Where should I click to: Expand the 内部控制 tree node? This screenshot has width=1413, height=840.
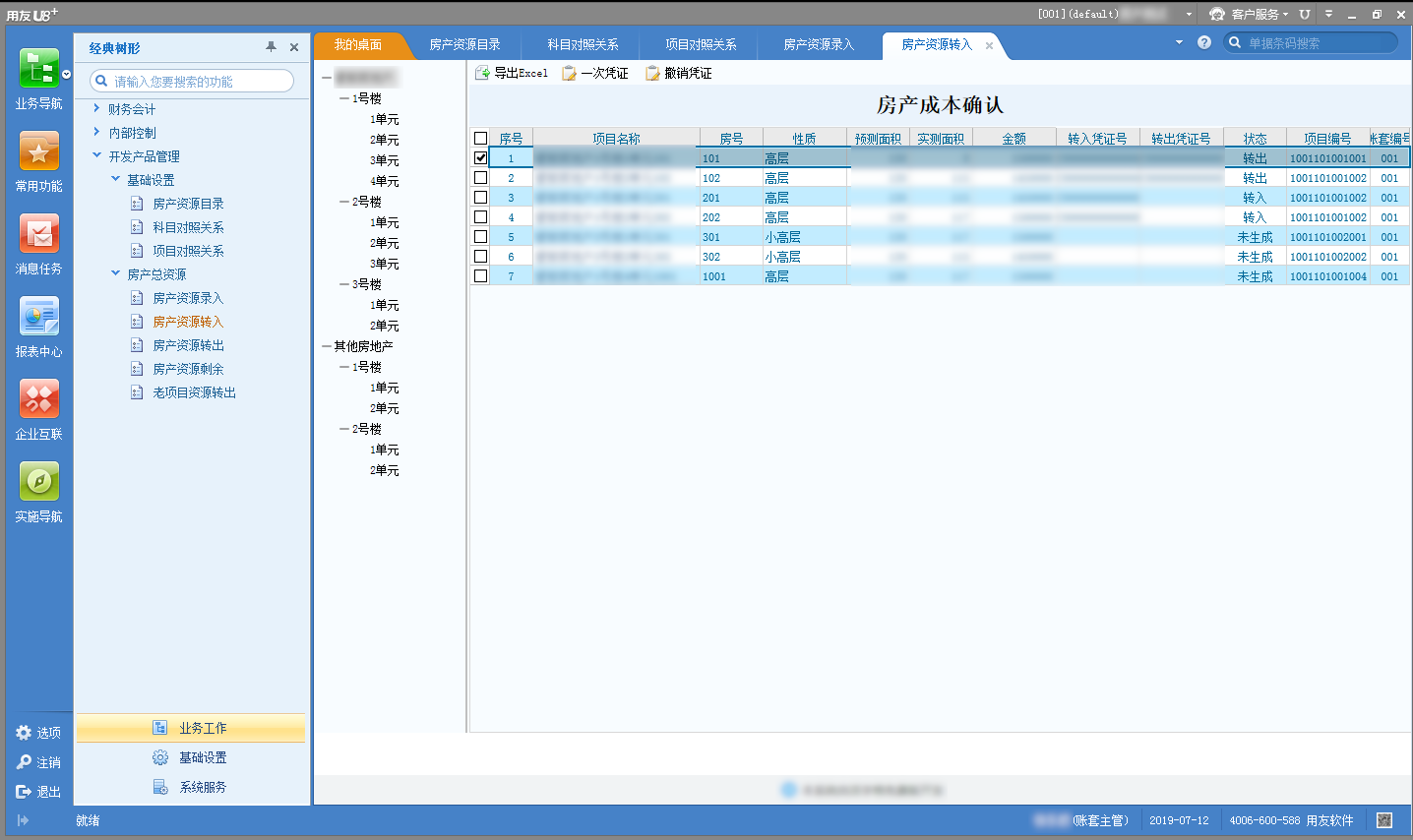[96, 132]
